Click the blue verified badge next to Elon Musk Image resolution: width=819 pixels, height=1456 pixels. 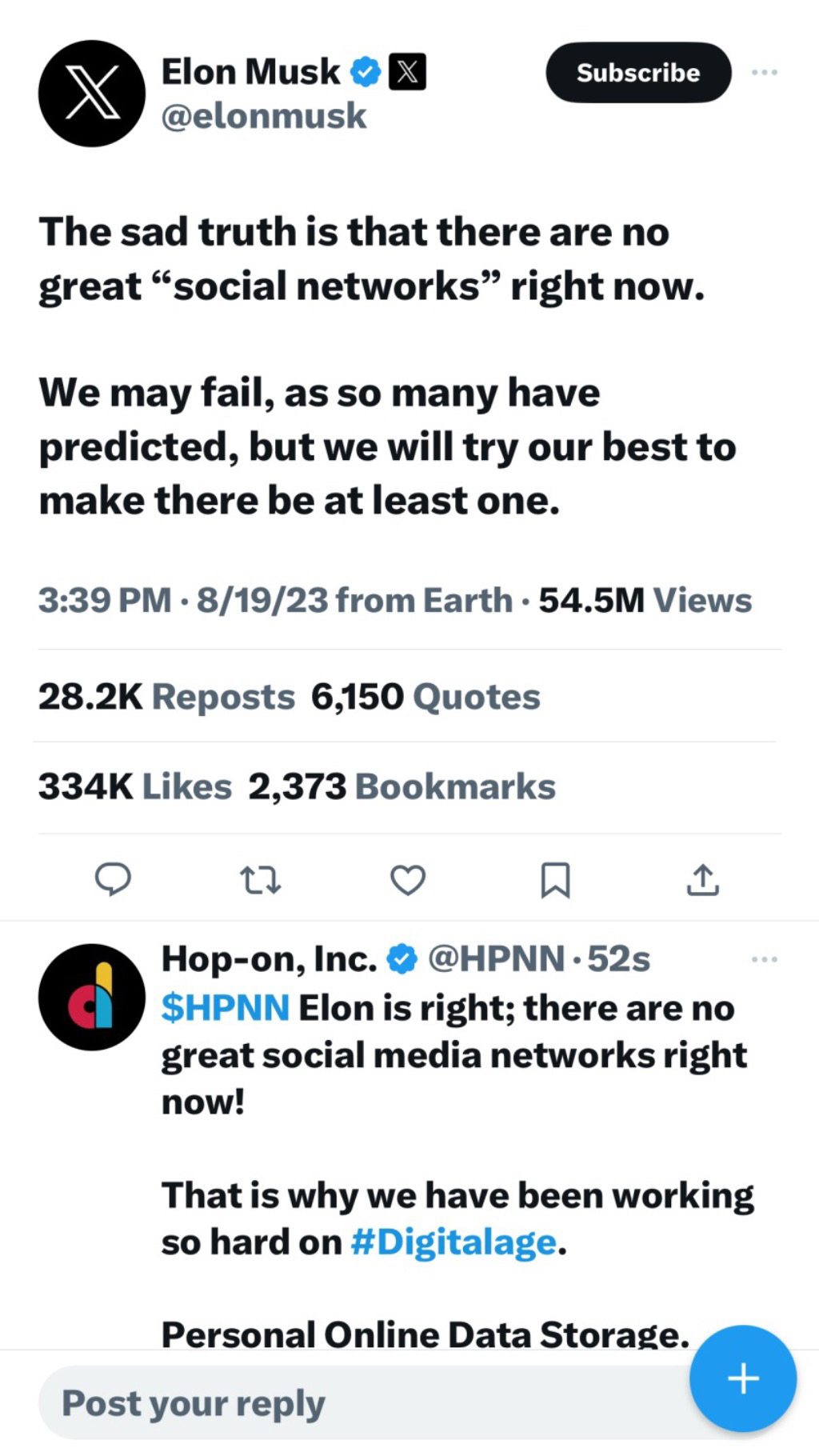(x=366, y=72)
